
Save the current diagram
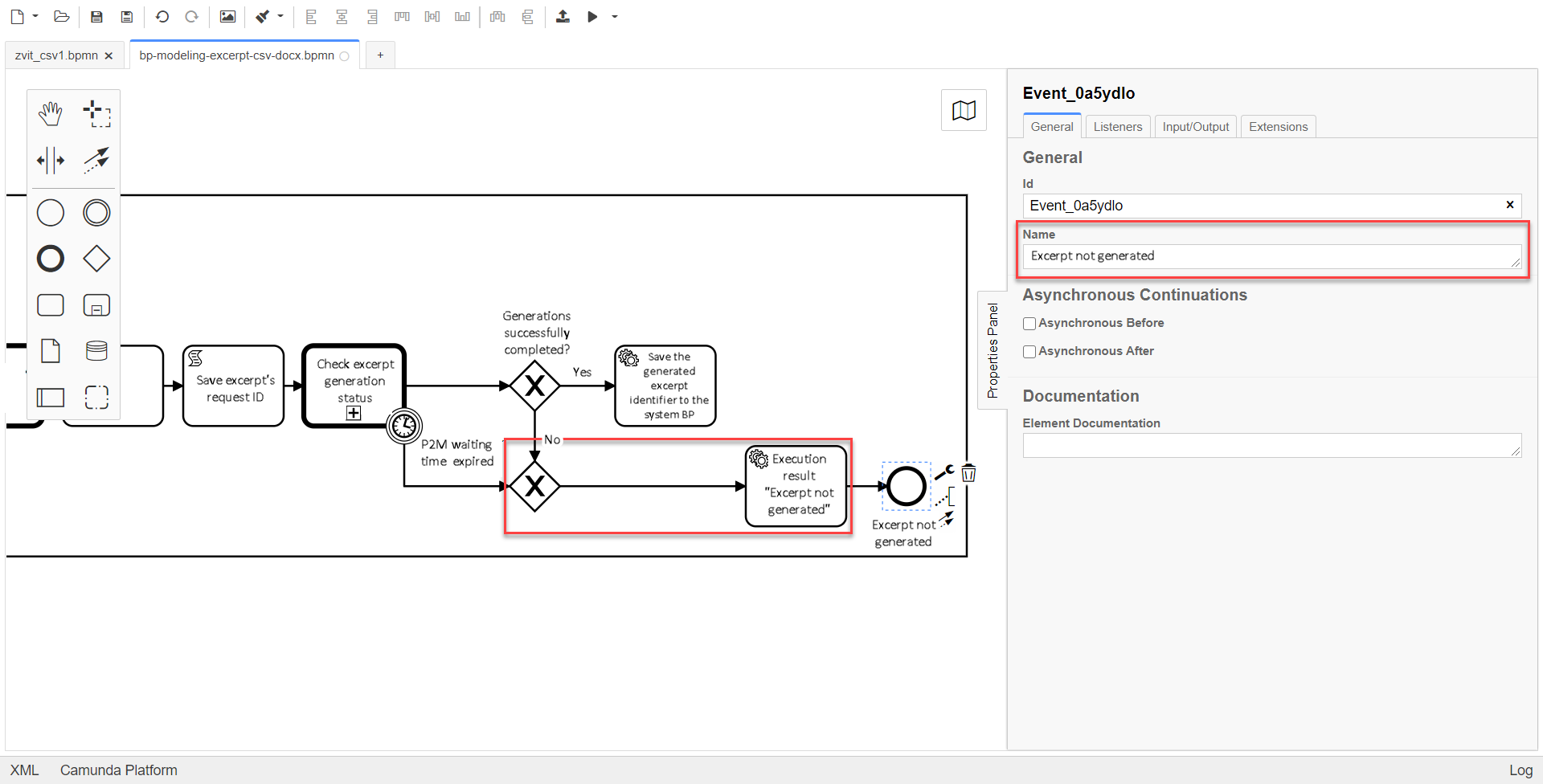[96, 17]
